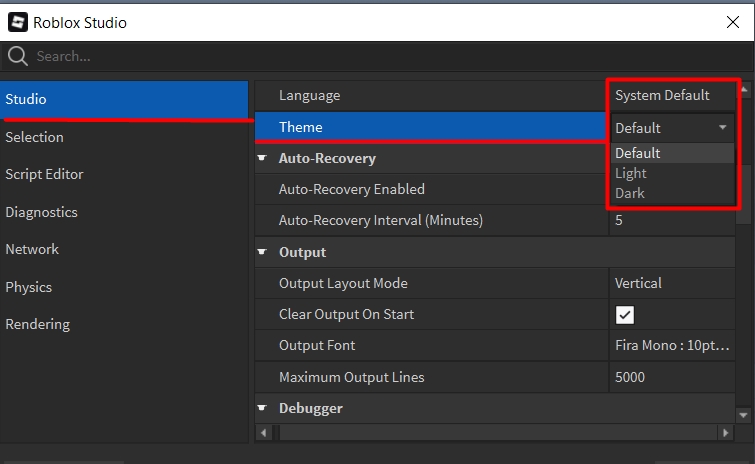Select the Language property label
This screenshot has width=755, height=464.
point(310,95)
